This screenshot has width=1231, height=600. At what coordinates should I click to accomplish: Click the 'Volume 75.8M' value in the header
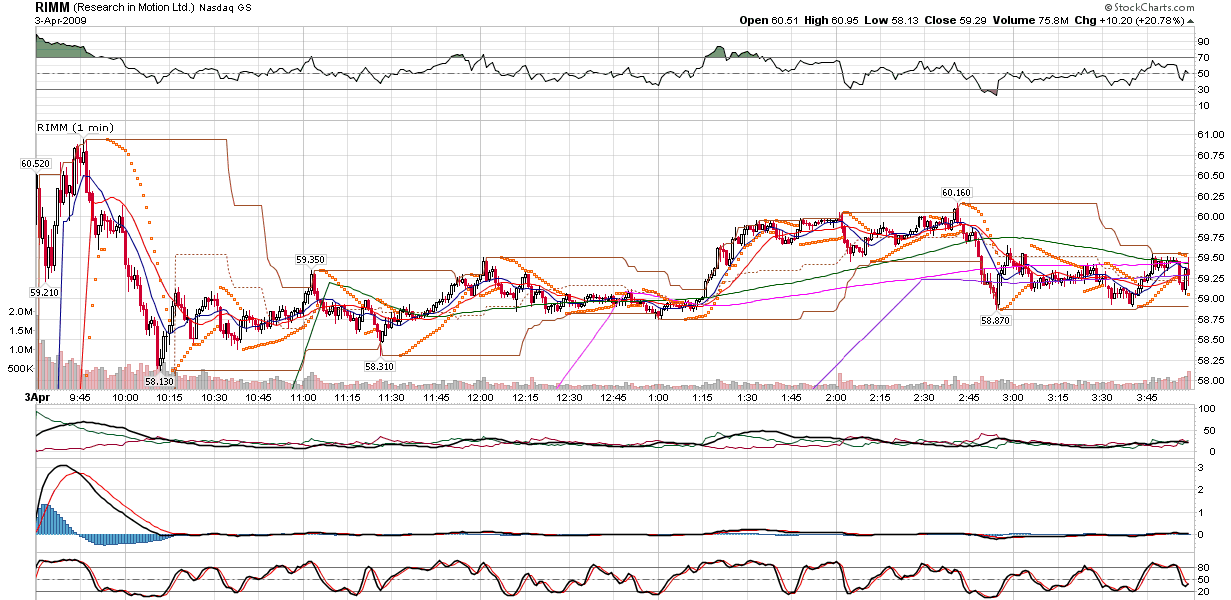click(1033, 20)
